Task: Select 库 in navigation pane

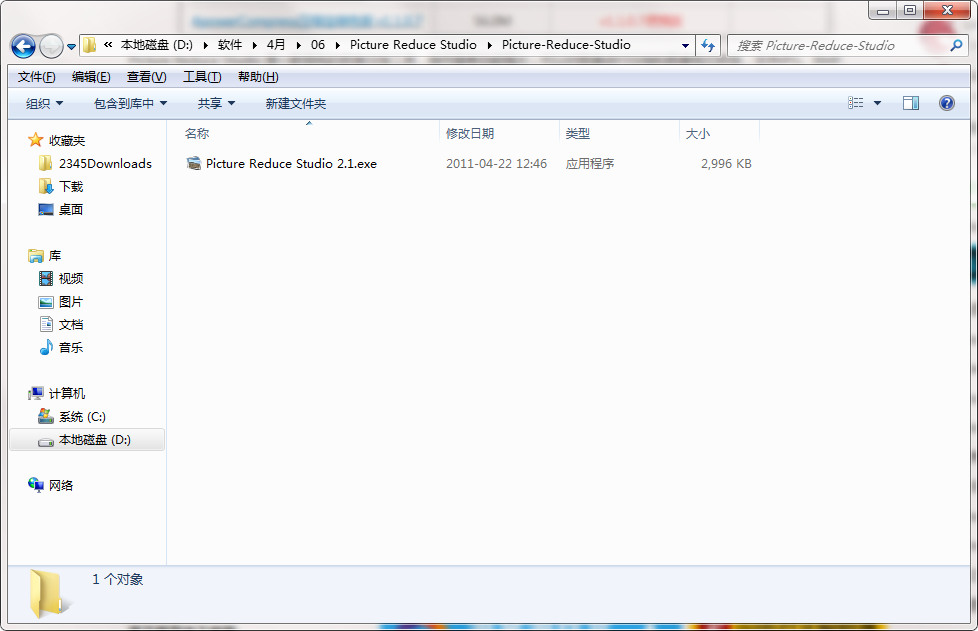Action: pyautogui.click(x=55, y=256)
